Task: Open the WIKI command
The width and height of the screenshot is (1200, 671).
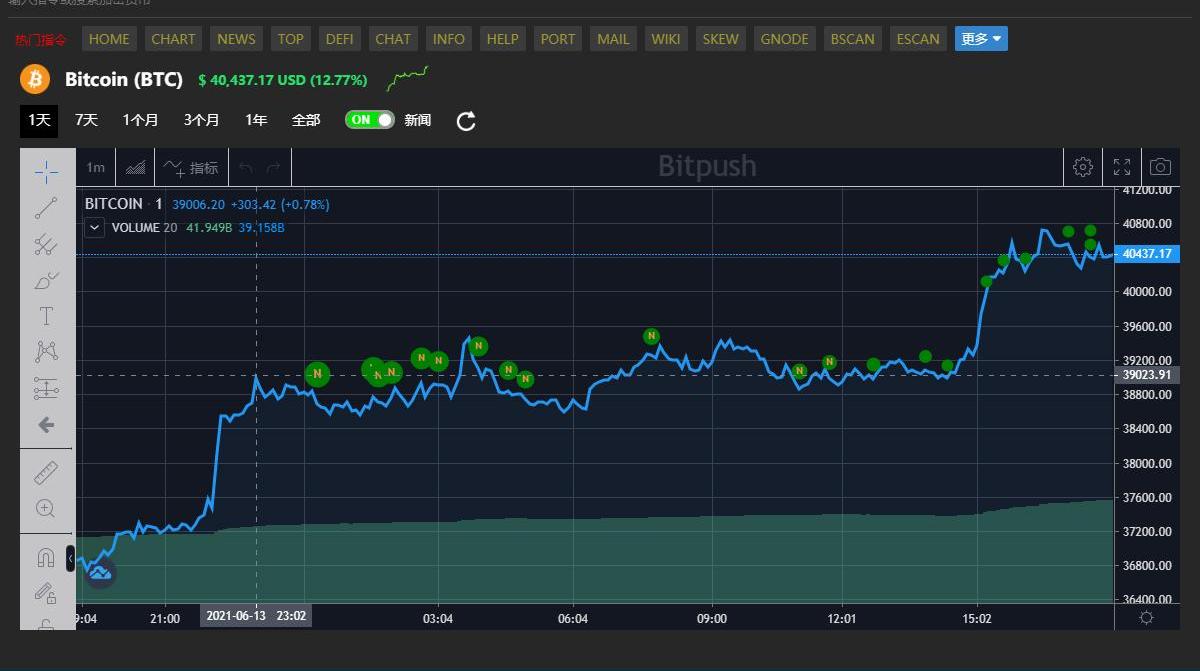Action: tap(666, 39)
